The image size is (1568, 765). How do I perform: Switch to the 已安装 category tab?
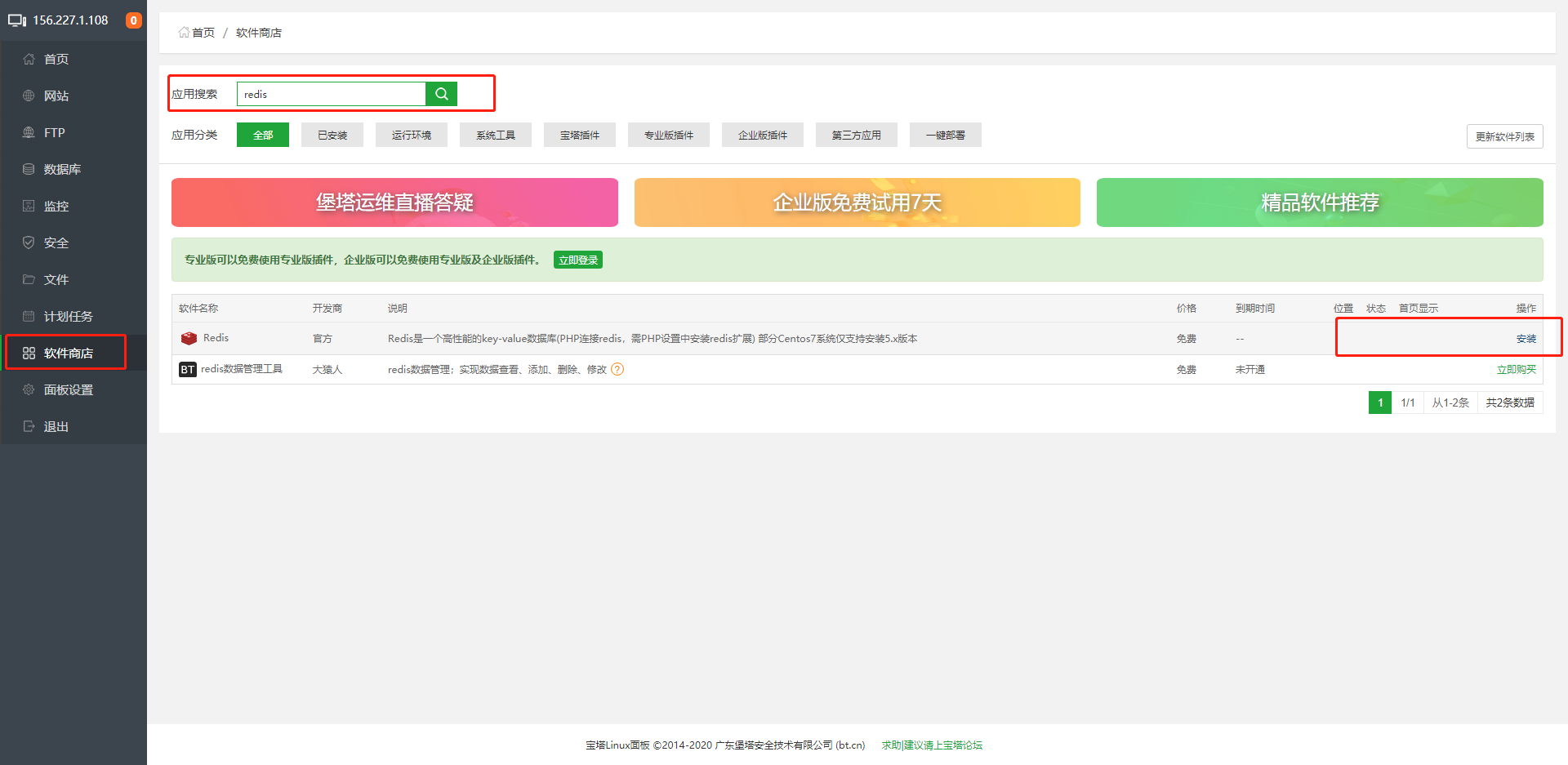tap(332, 135)
